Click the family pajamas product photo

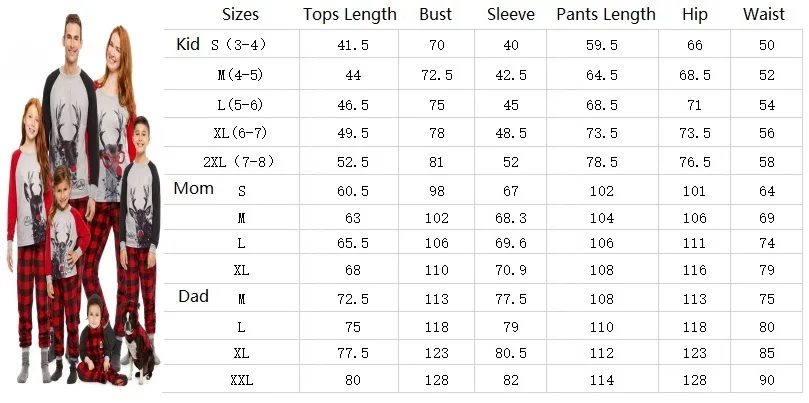point(84,200)
